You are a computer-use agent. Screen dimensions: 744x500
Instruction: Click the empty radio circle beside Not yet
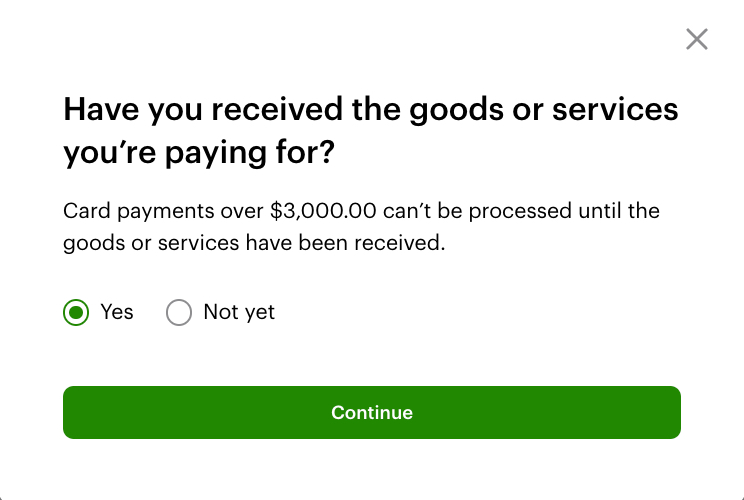coord(179,313)
